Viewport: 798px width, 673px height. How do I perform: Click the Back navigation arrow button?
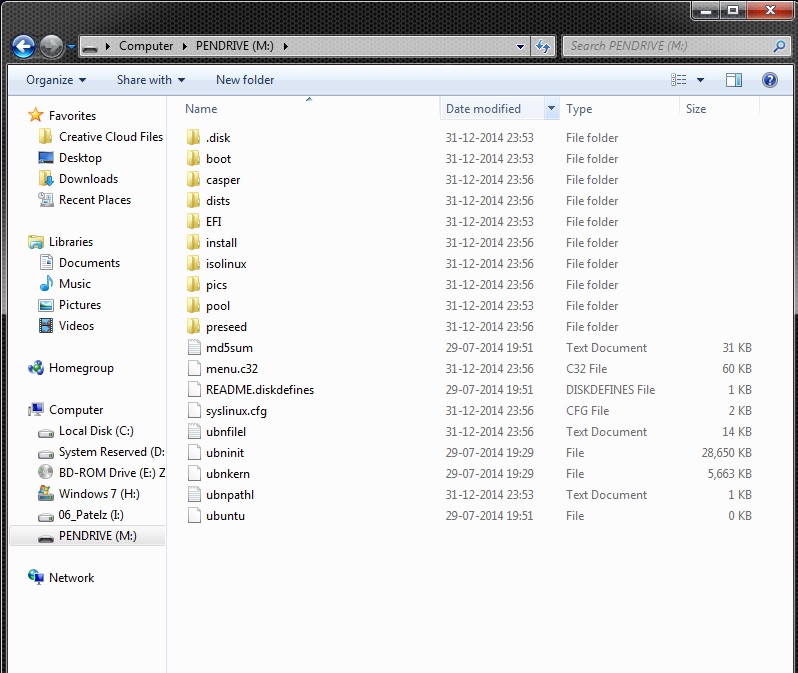click(x=24, y=46)
